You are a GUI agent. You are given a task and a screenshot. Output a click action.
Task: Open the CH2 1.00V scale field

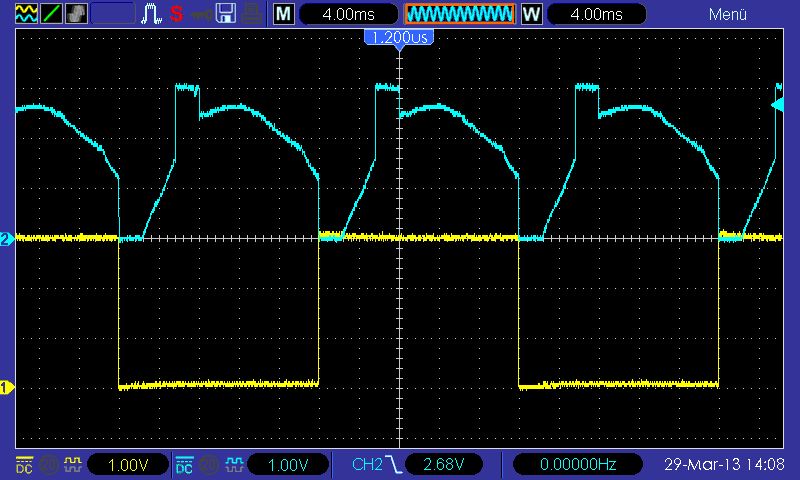289,464
